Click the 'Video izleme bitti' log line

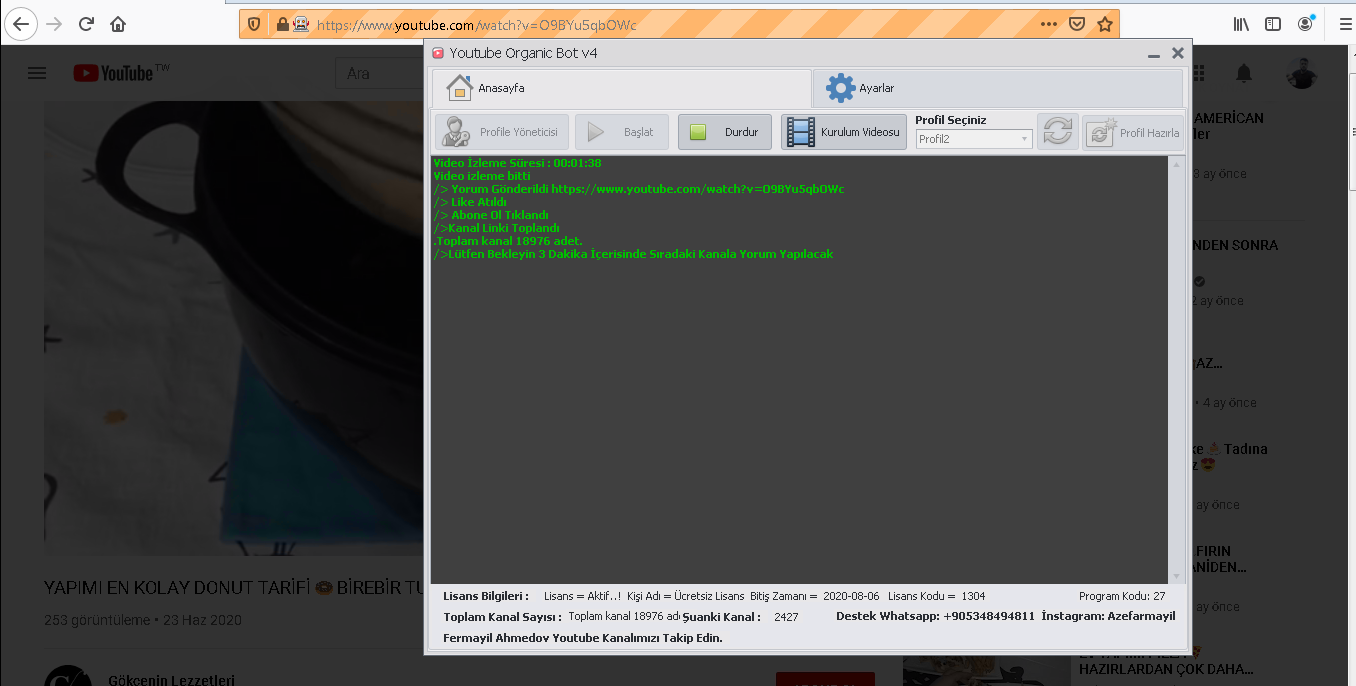(482, 176)
